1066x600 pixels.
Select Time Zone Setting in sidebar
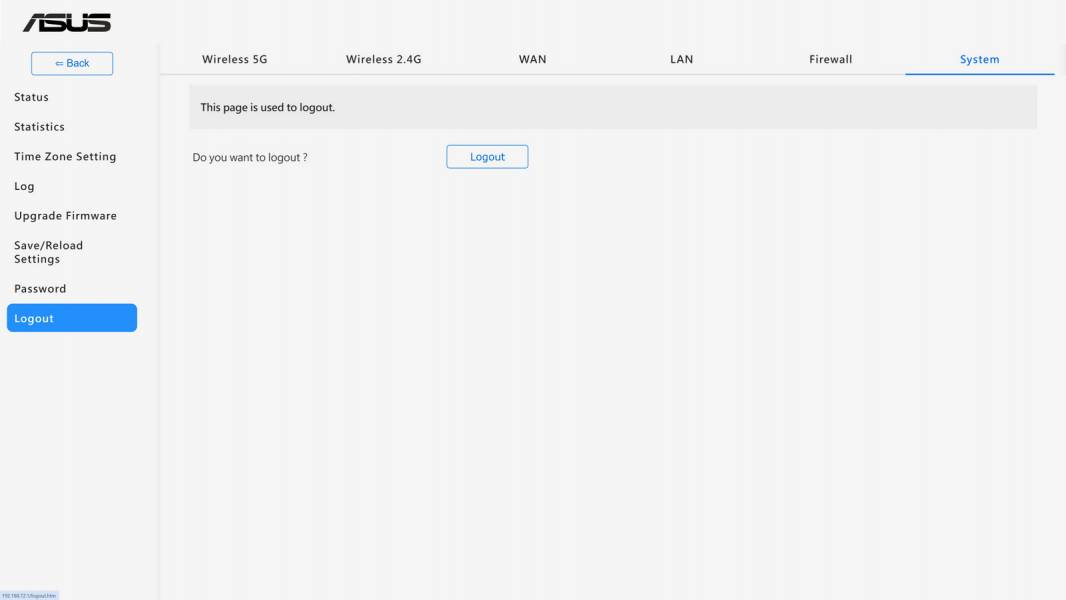click(65, 156)
